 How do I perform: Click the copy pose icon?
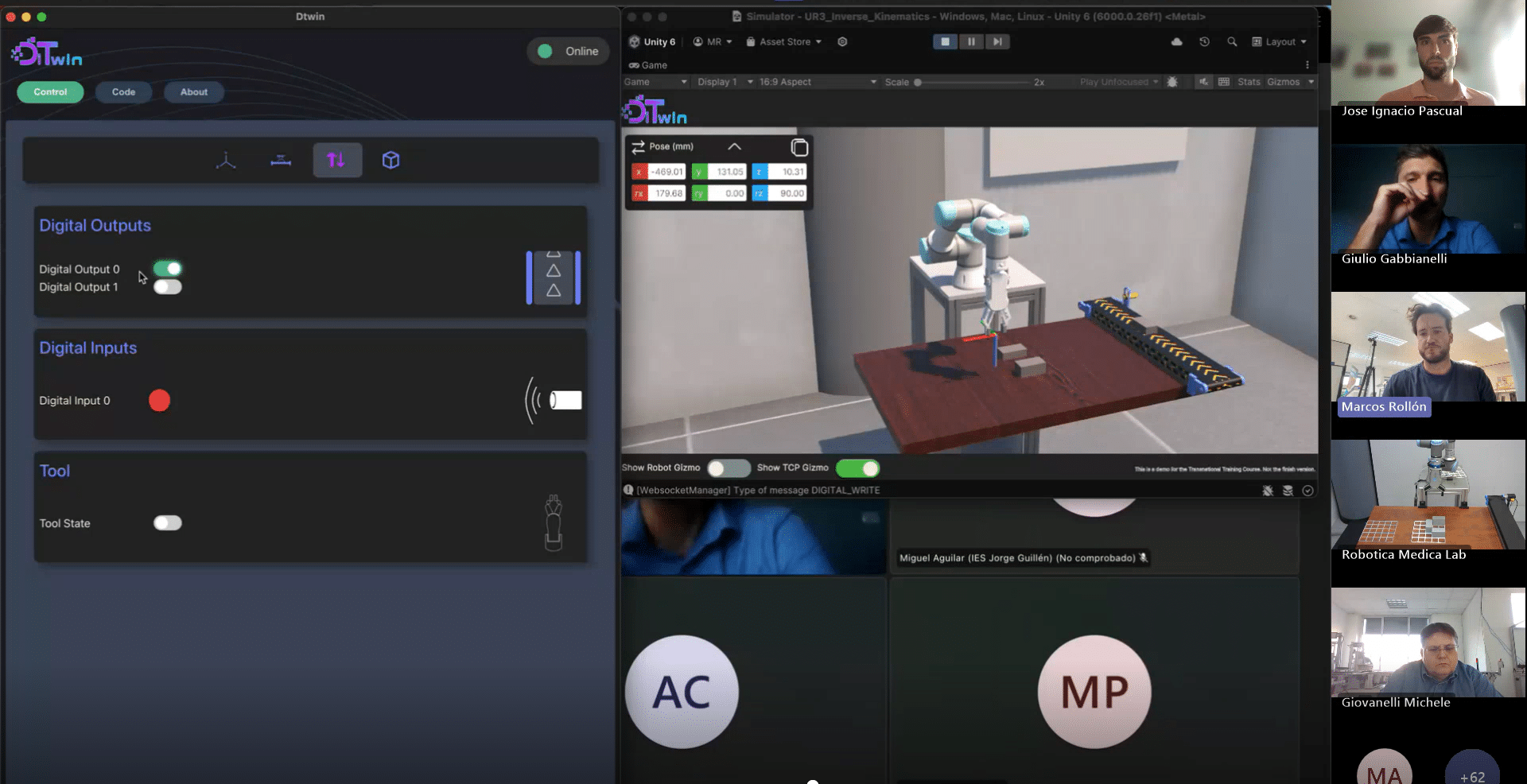point(799,147)
